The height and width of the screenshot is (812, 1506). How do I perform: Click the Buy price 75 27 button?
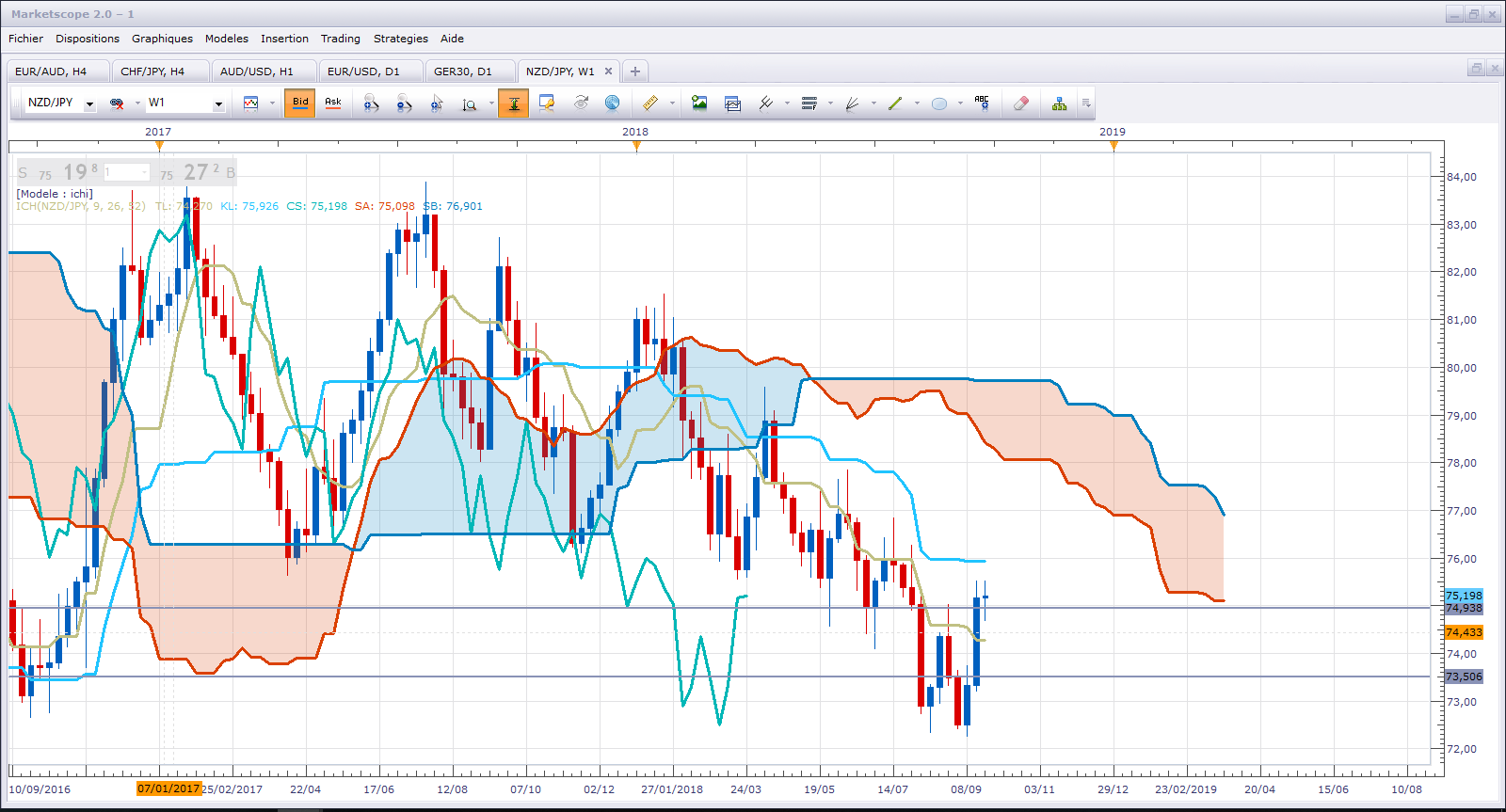[x=195, y=172]
